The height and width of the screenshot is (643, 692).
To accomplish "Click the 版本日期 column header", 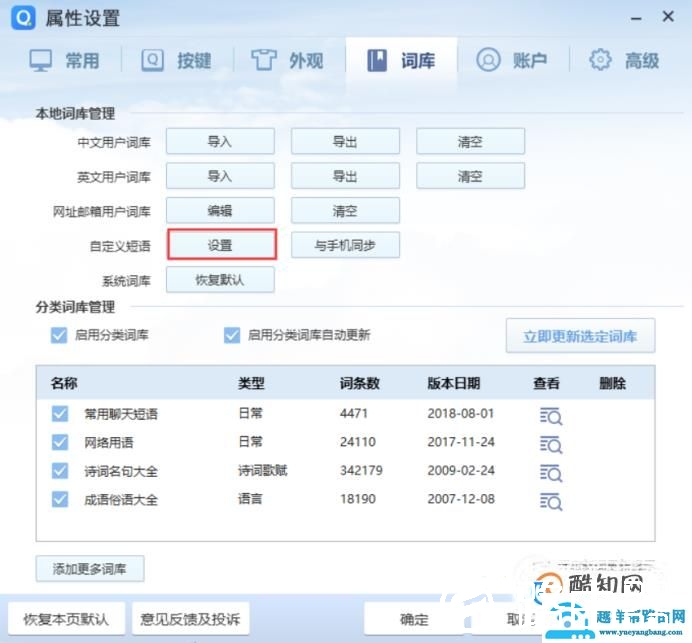I will (x=454, y=383).
